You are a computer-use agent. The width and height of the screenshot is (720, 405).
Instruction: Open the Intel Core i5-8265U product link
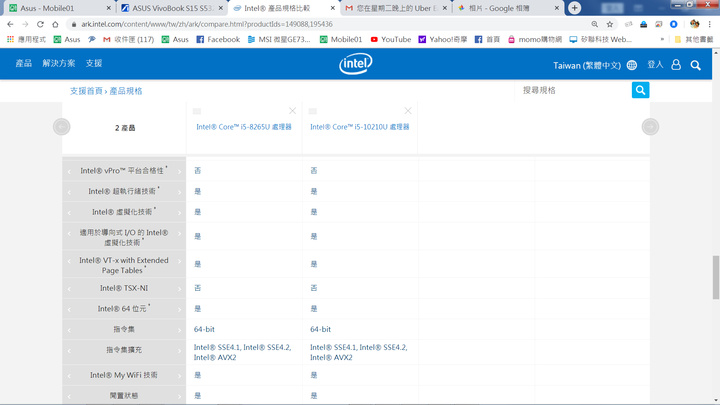click(x=244, y=127)
